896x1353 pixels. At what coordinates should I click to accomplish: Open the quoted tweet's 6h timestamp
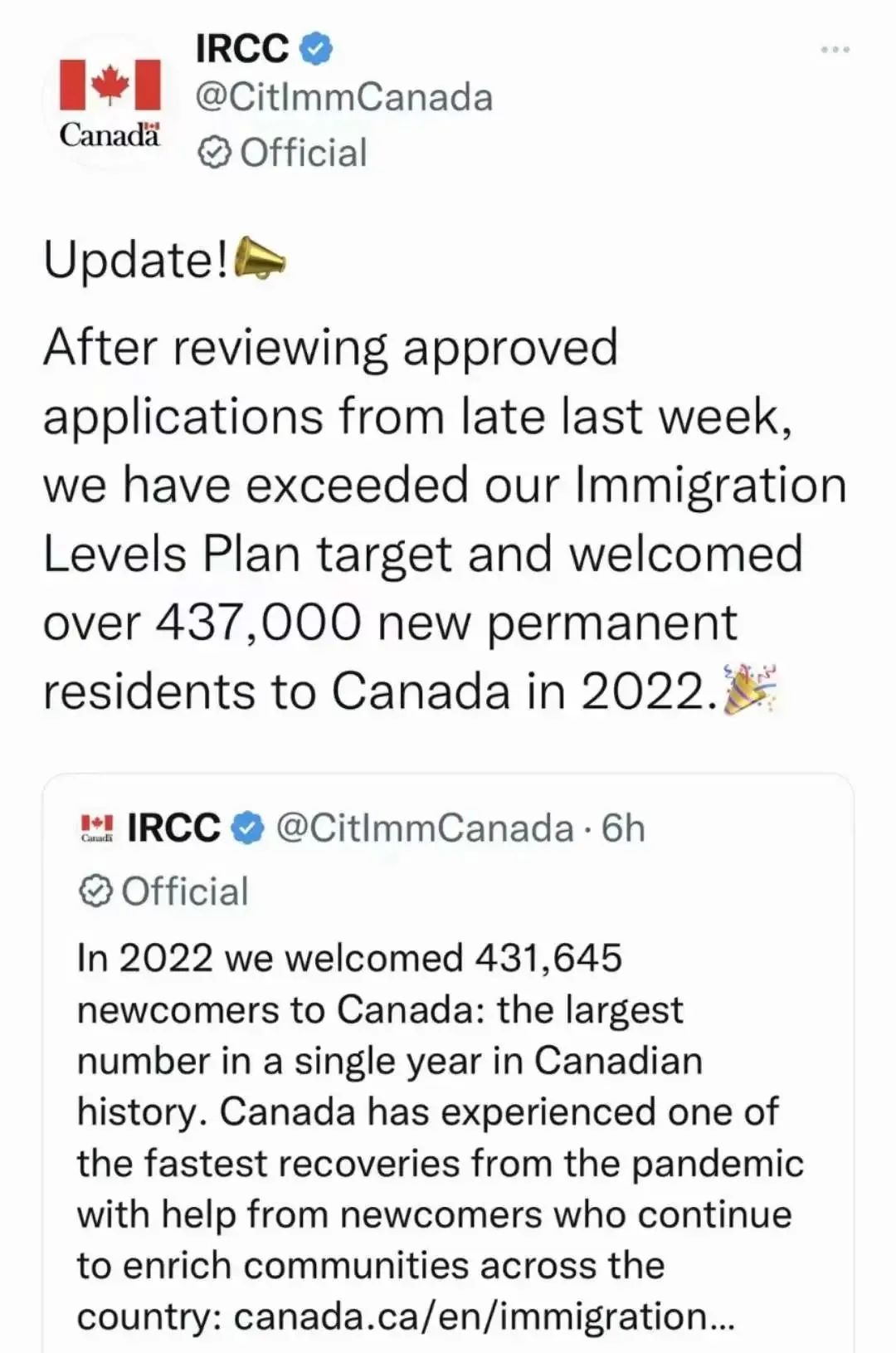pos(623,828)
